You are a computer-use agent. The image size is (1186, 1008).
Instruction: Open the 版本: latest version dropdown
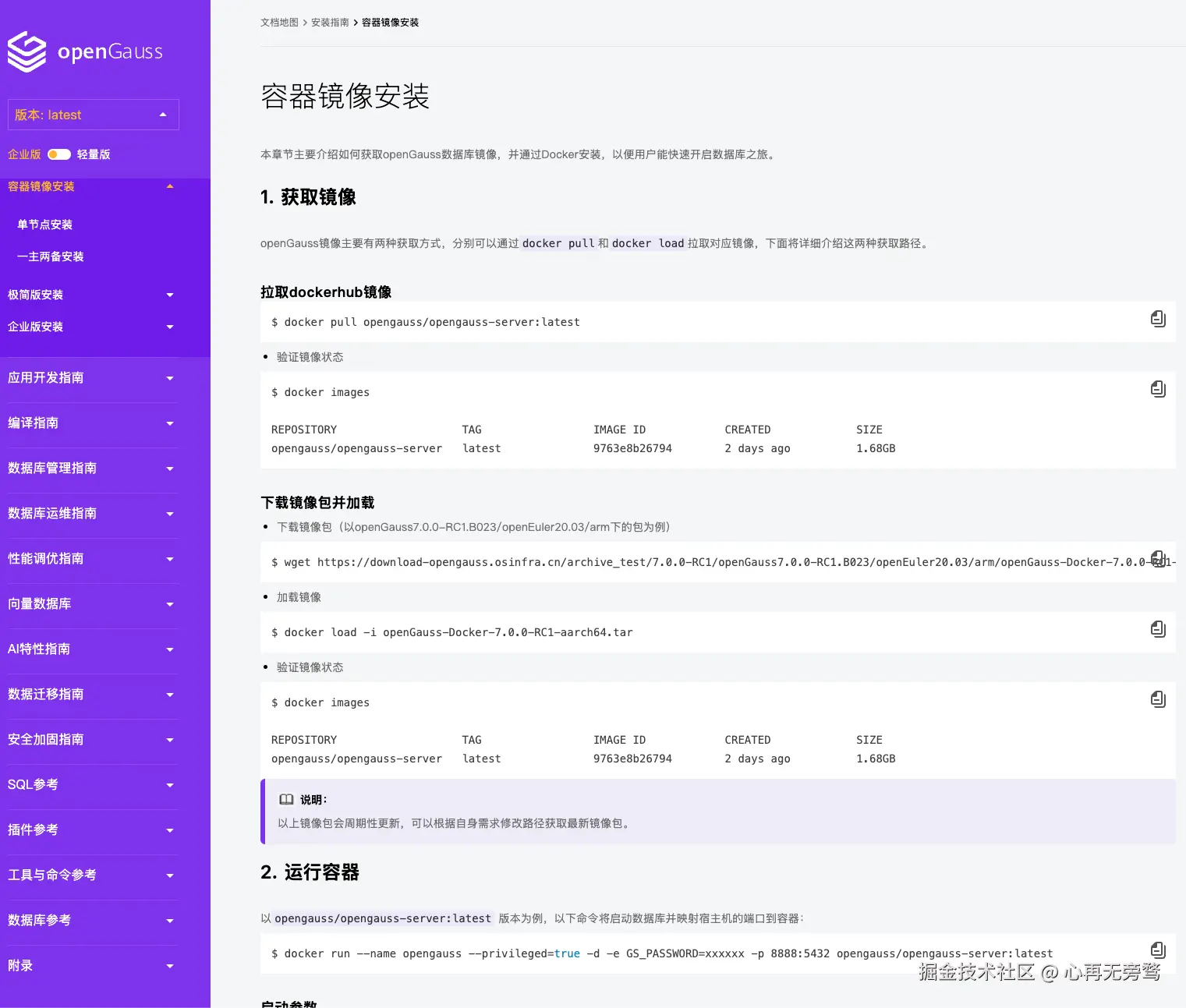tap(94, 115)
